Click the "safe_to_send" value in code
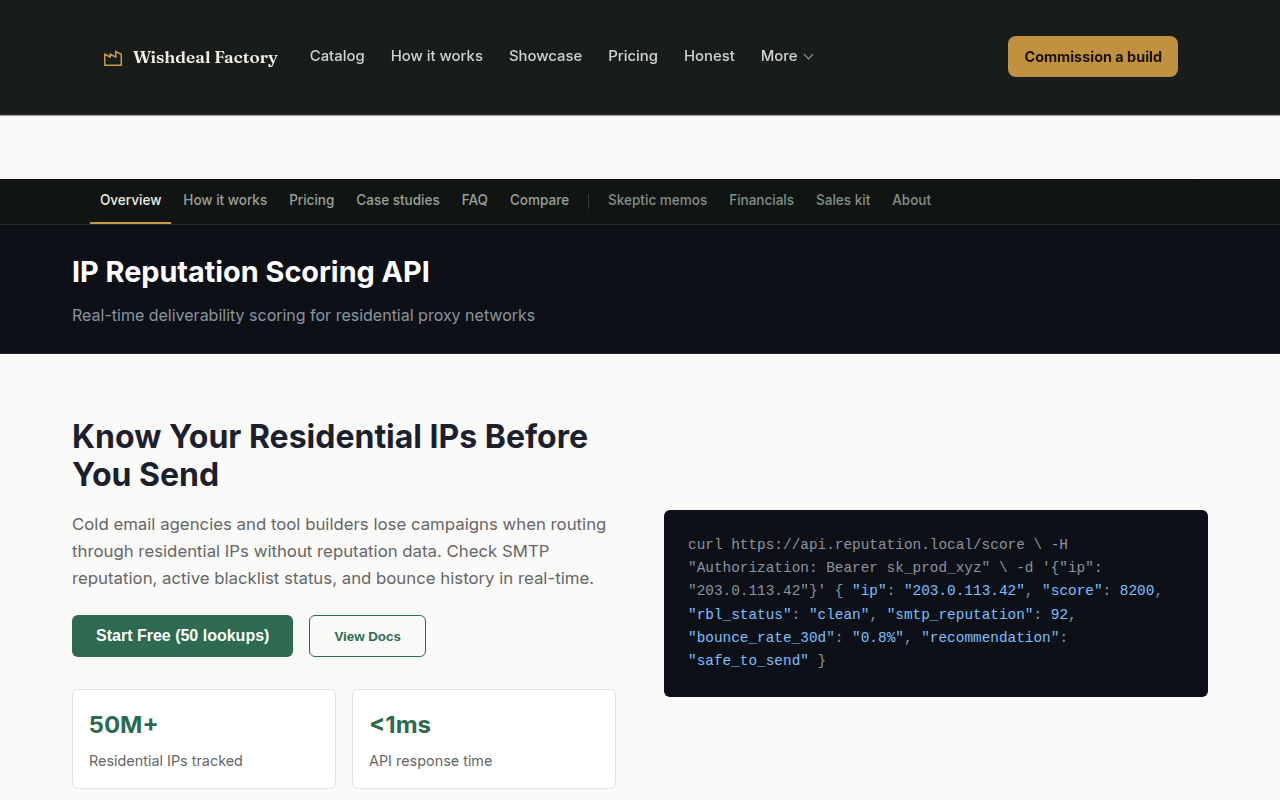Image resolution: width=1280 pixels, height=800 pixels. point(748,660)
